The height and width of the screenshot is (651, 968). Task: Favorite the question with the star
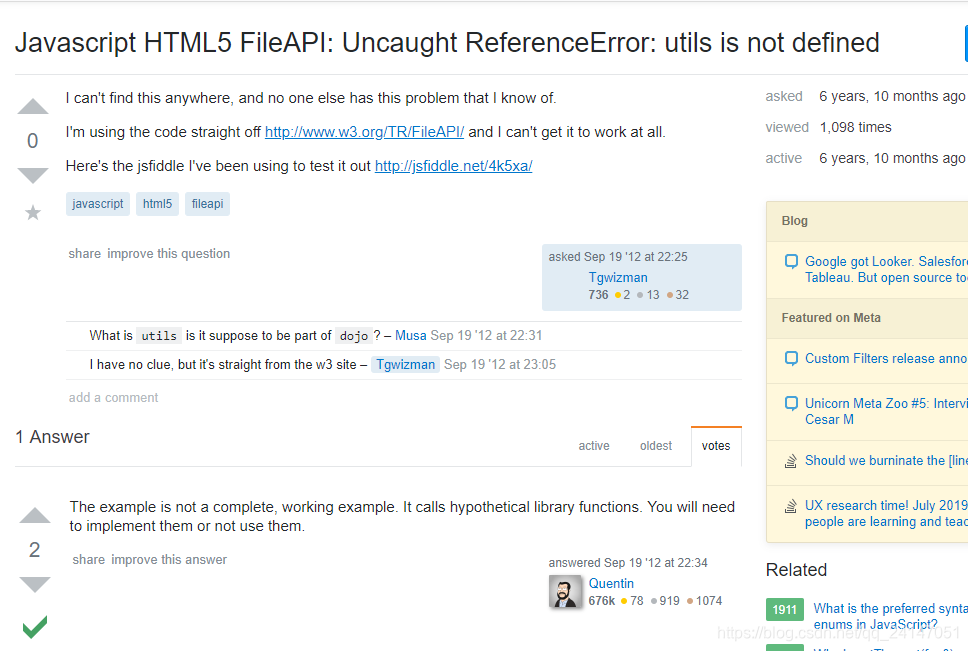pyautogui.click(x=33, y=212)
